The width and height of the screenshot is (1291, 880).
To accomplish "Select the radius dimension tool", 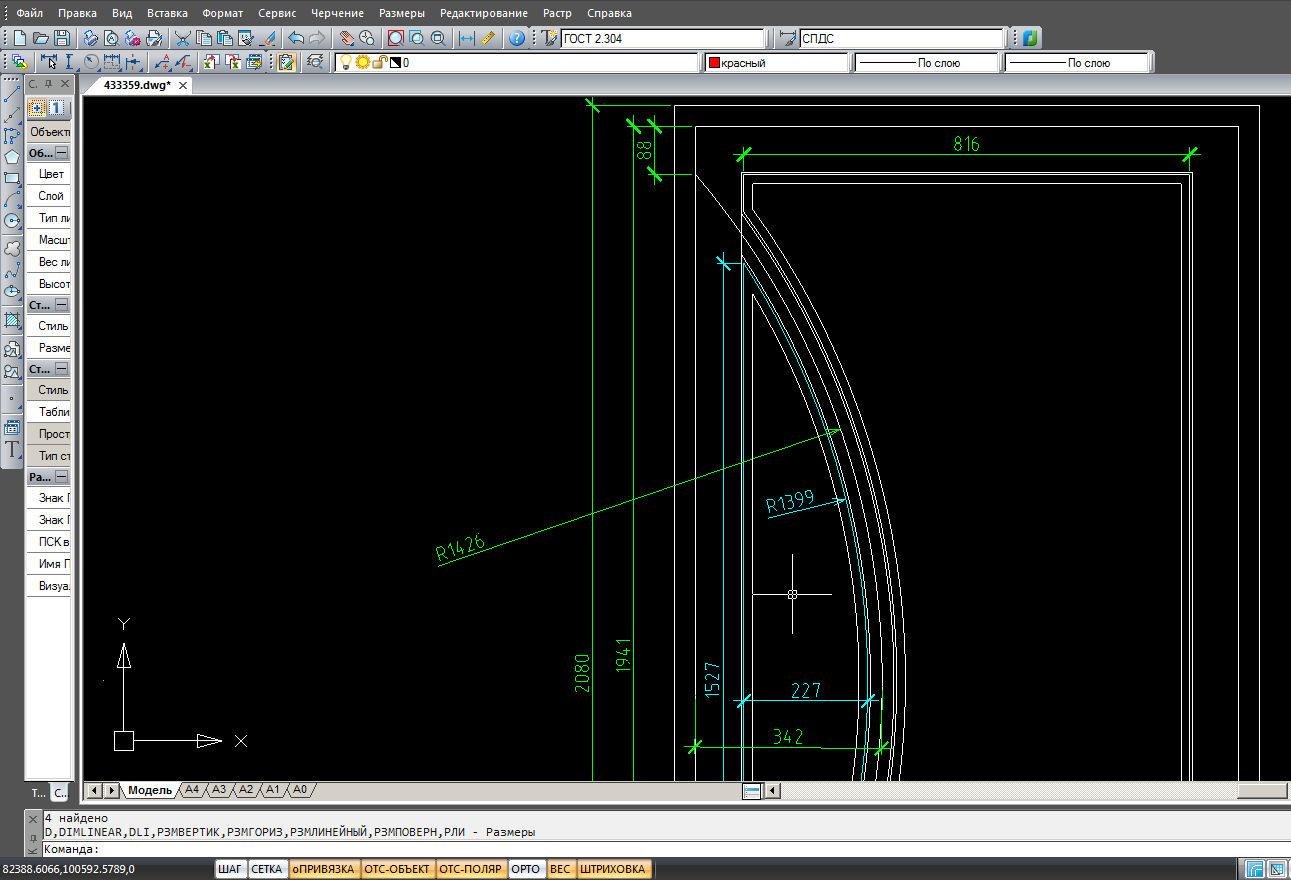I will coord(91,62).
